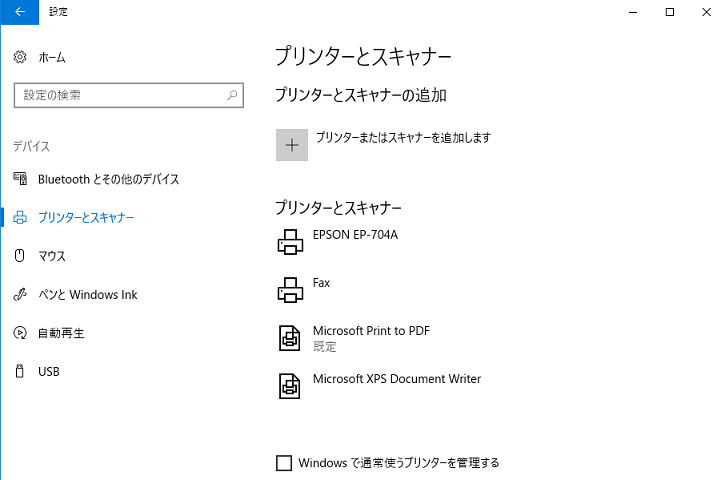Open the マウス settings page
Viewport: 725px width, 480px height.
[x=52, y=256]
